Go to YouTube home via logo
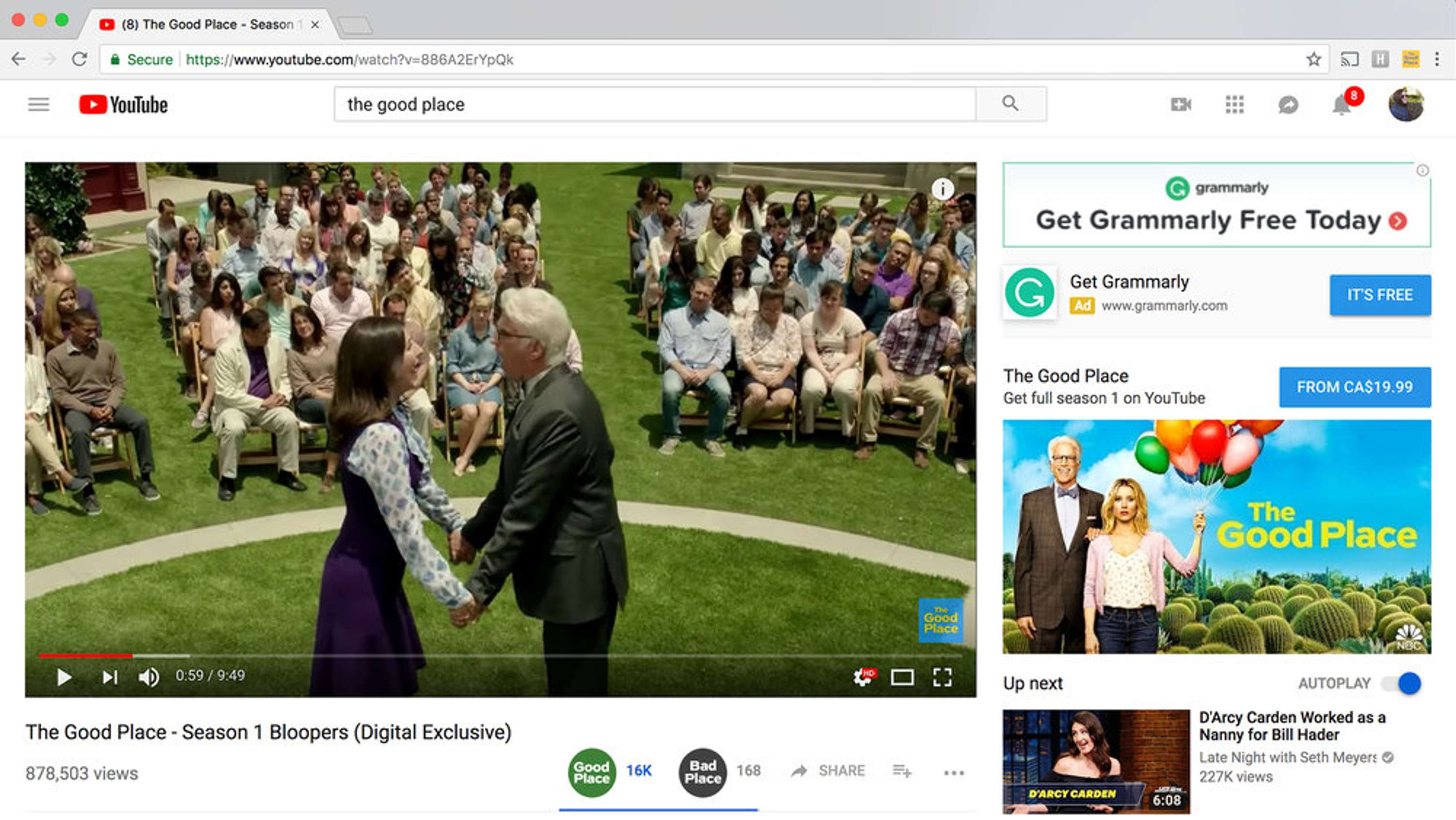The image size is (1456, 820). 123,104
